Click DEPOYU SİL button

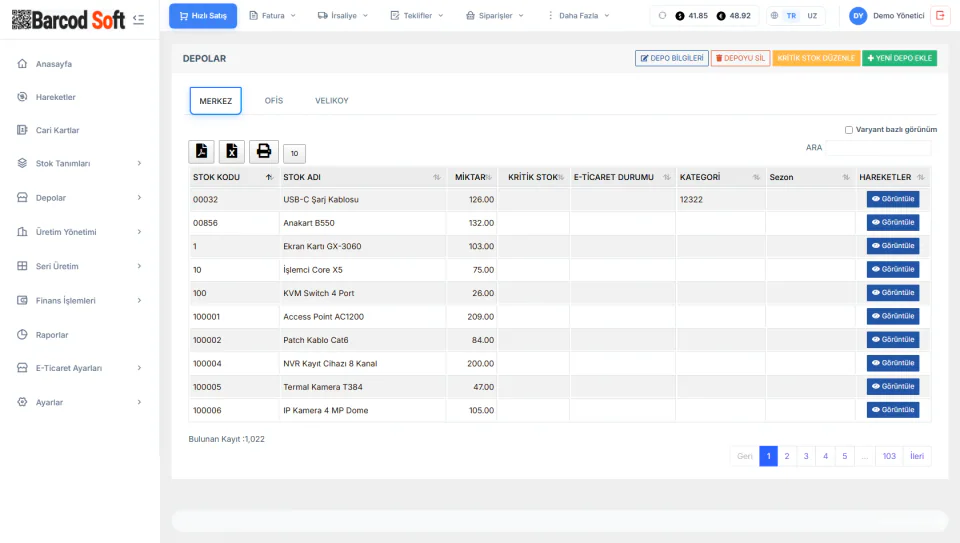click(x=740, y=58)
